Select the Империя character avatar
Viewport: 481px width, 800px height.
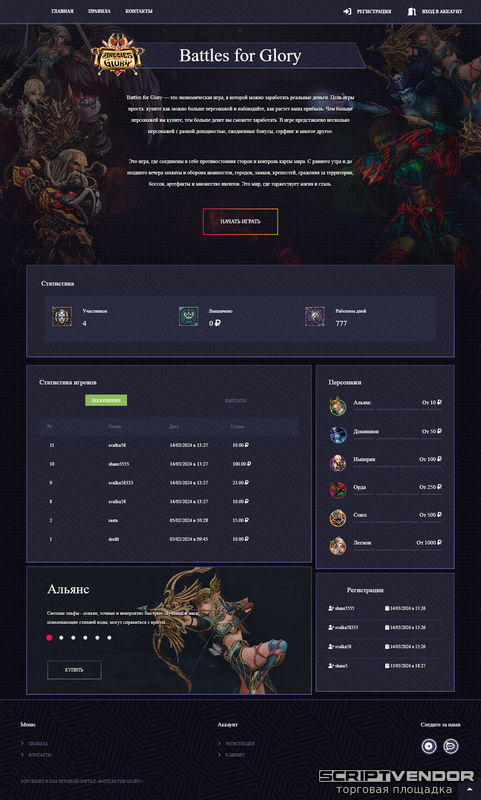[x=338, y=462]
